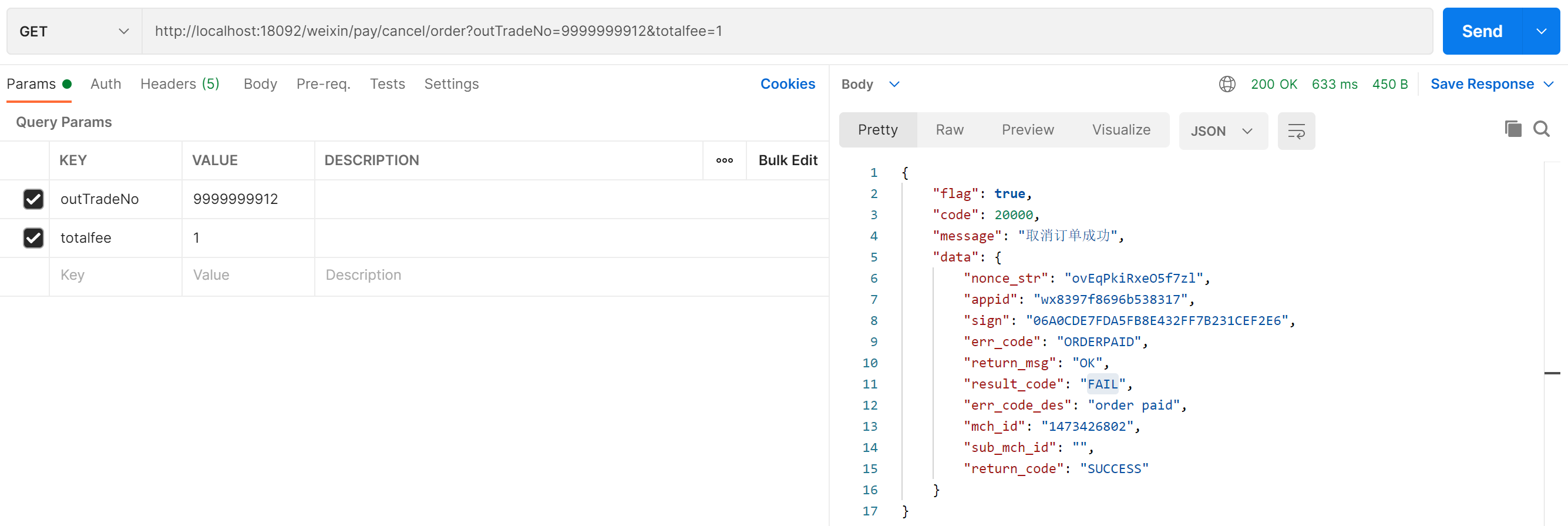Screen dimensions: 1568x526
Task: Click the 633 ms response time
Action: [1334, 84]
